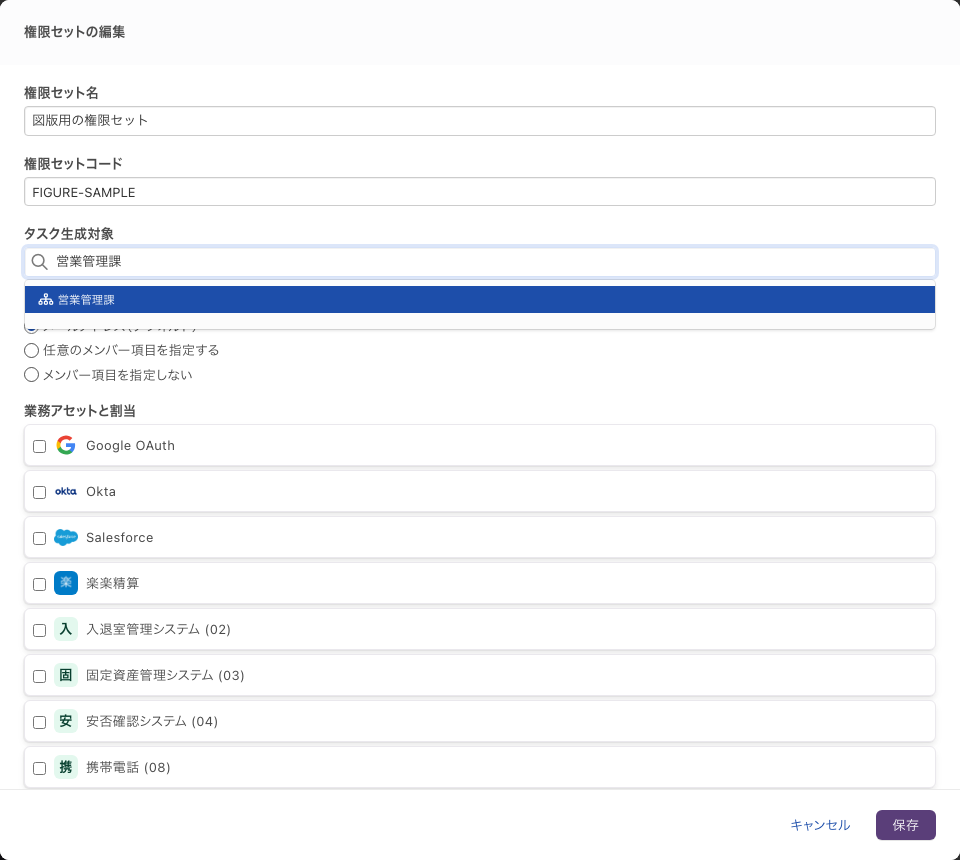The image size is (960, 860).
Task: Click the organization icon beside 営業管理課 suggestion
Action: coord(45,300)
